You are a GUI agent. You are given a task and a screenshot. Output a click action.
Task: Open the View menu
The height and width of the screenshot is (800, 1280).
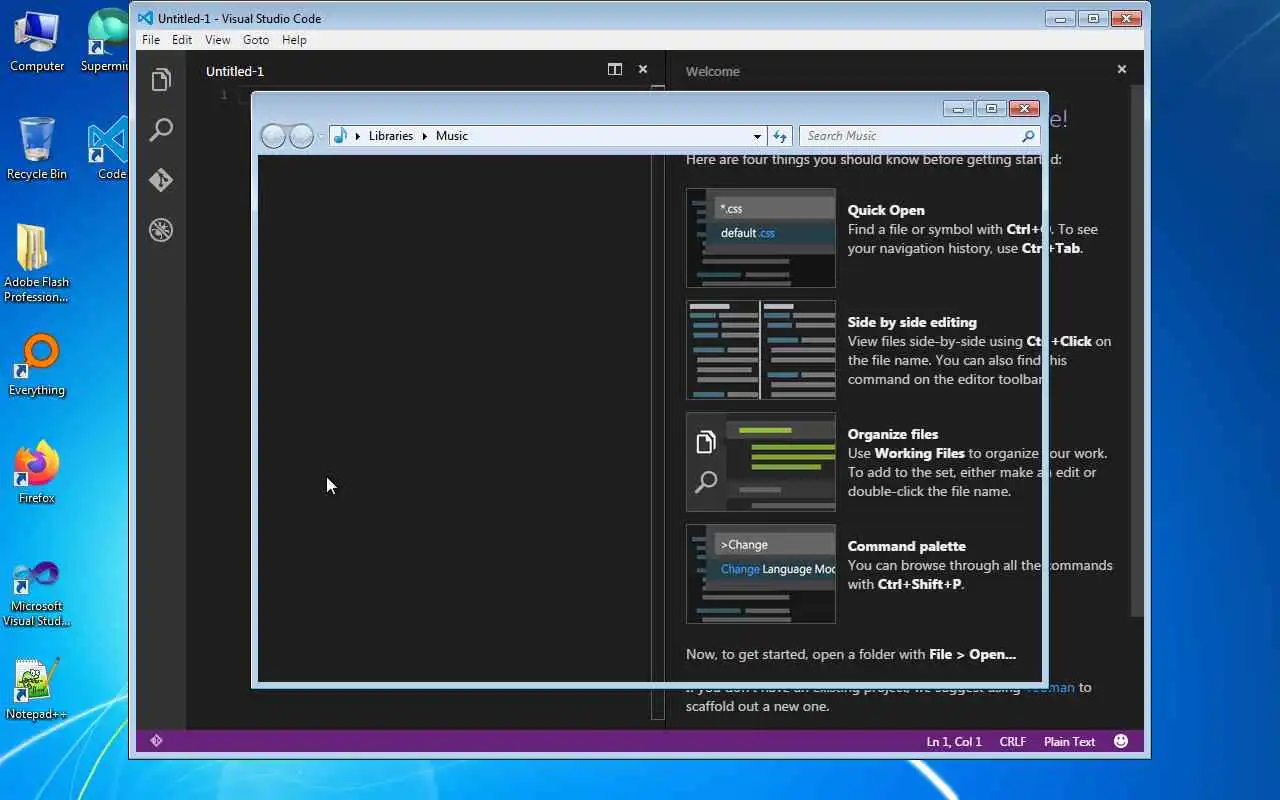coord(217,40)
